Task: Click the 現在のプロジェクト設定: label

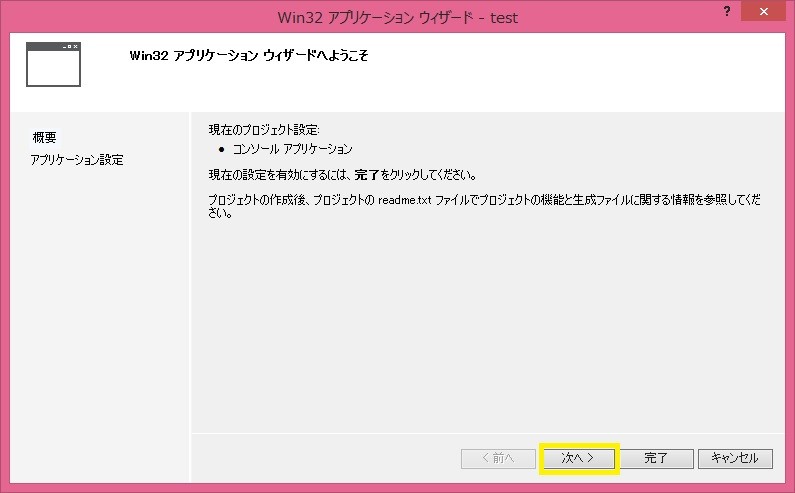Action: tap(264, 130)
